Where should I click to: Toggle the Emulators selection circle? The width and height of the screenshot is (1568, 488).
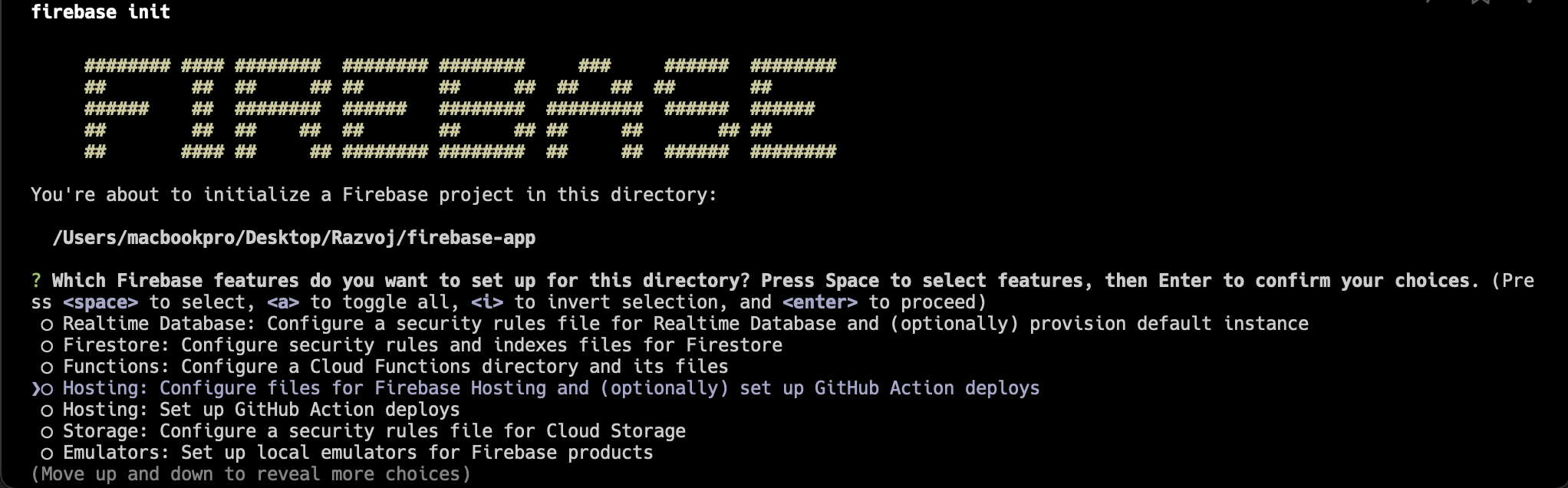pyautogui.click(x=47, y=453)
